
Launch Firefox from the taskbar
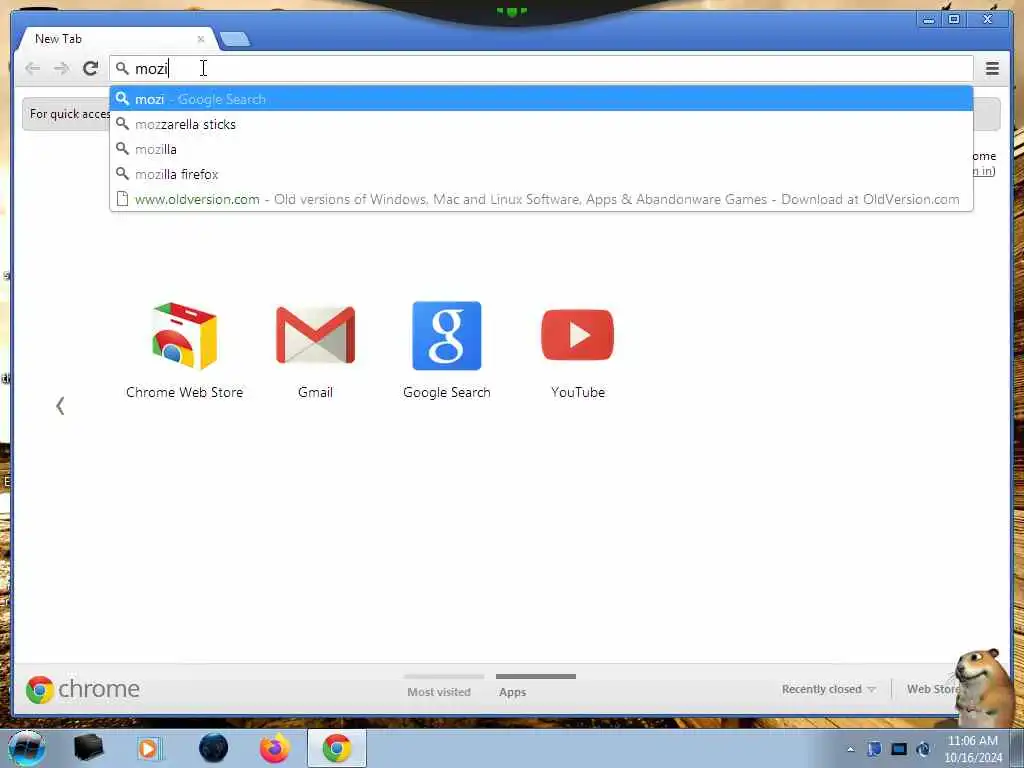(x=275, y=748)
